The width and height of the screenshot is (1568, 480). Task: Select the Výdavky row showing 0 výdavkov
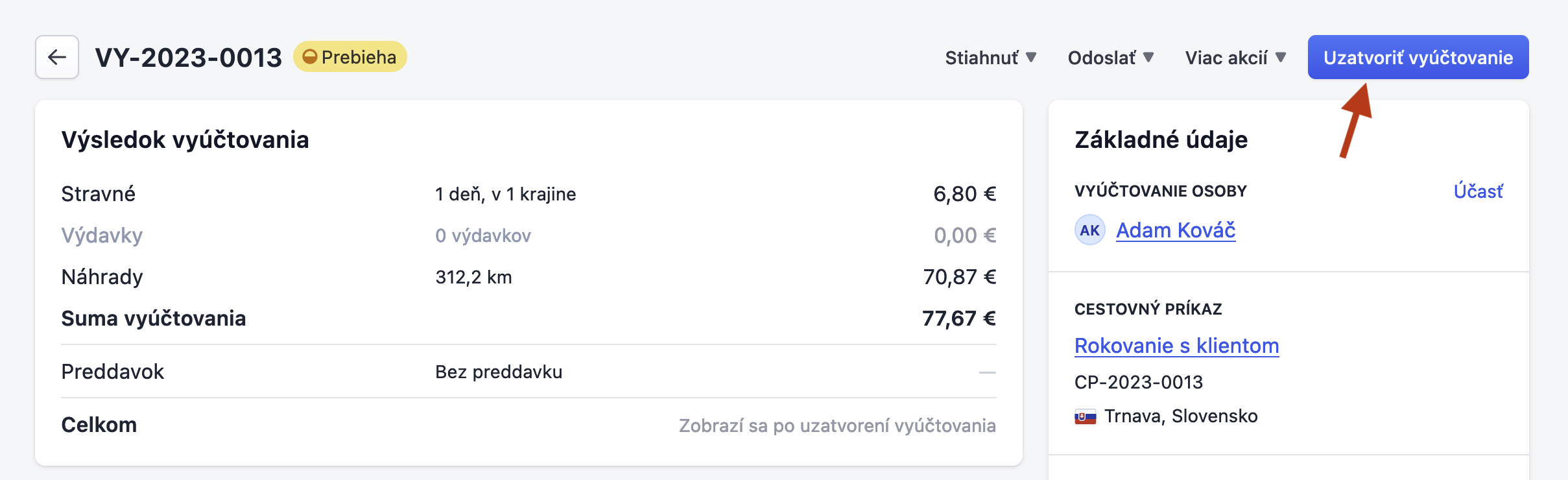pyautogui.click(x=102, y=235)
